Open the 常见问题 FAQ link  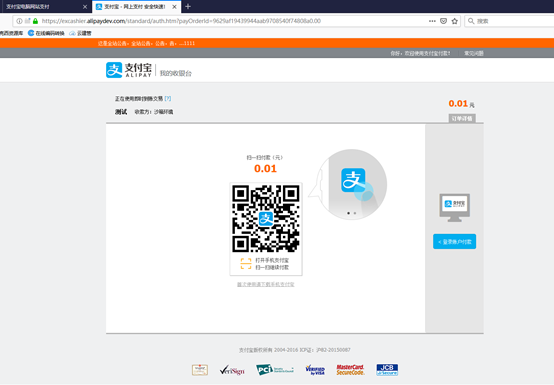(474, 53)
